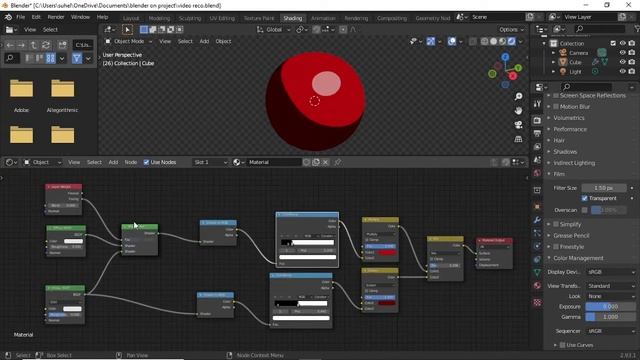Expand the Indirect Lighting panel
640x360 pixels.
574,163
